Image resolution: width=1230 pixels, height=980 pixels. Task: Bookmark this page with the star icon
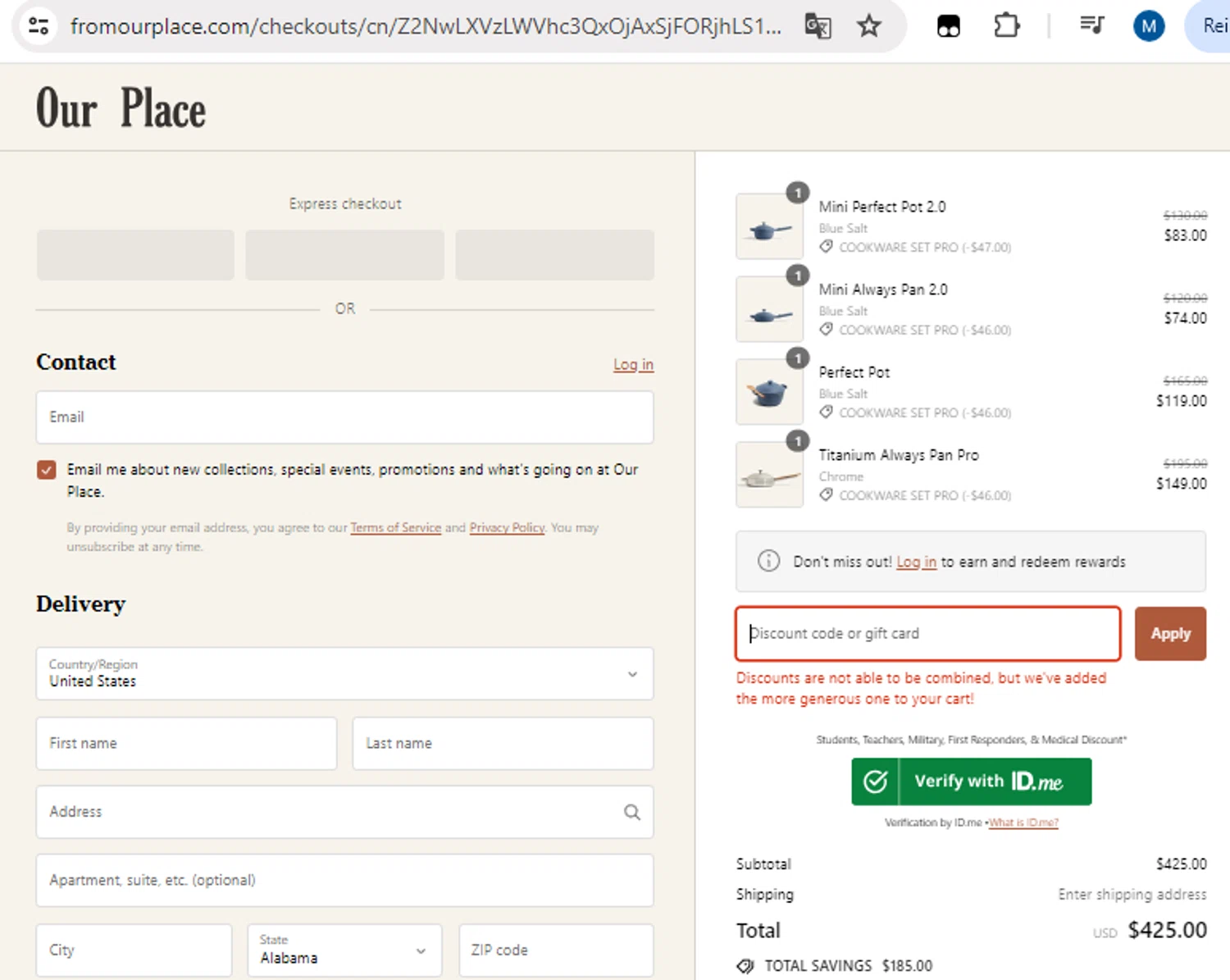tap(868, 26)
